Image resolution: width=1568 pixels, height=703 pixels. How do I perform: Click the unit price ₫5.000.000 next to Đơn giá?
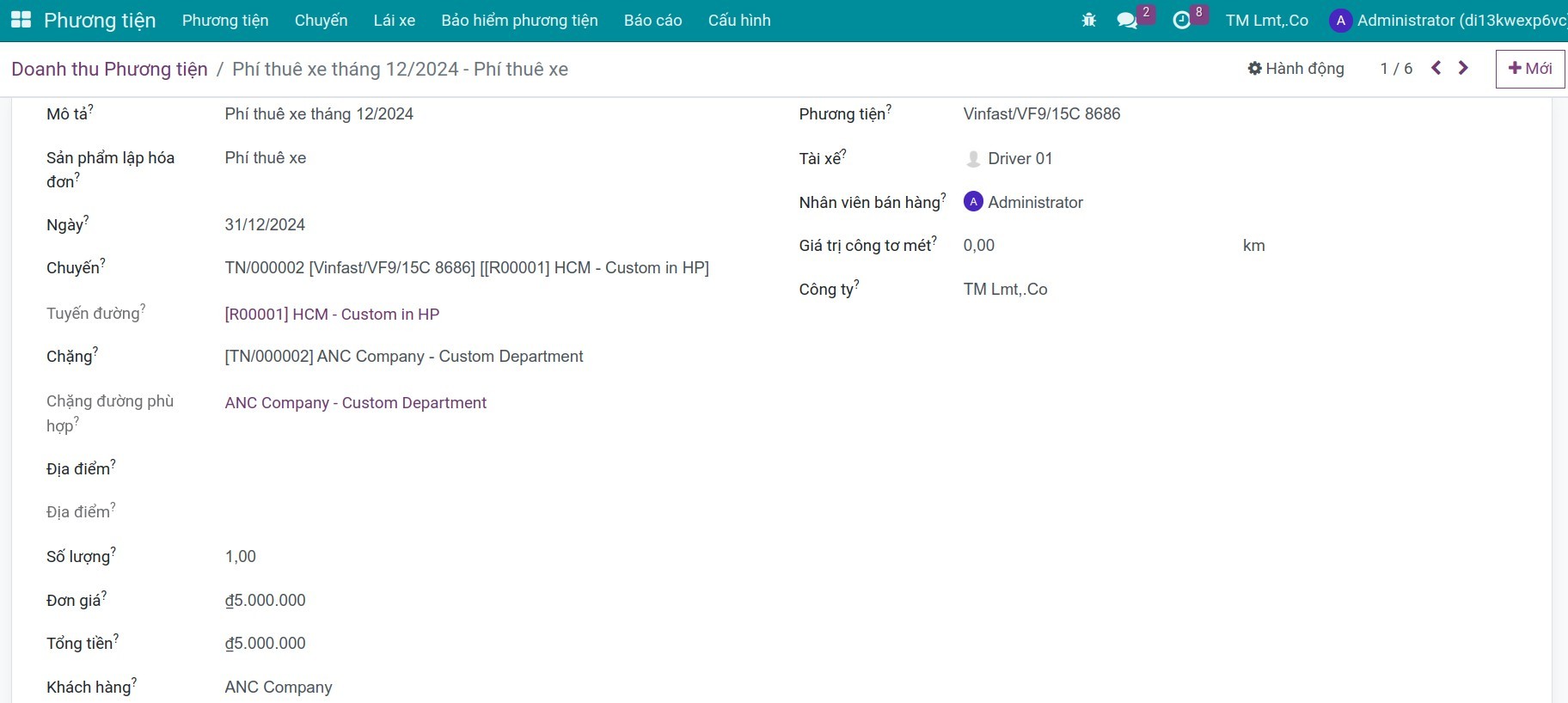coord(266,601)
